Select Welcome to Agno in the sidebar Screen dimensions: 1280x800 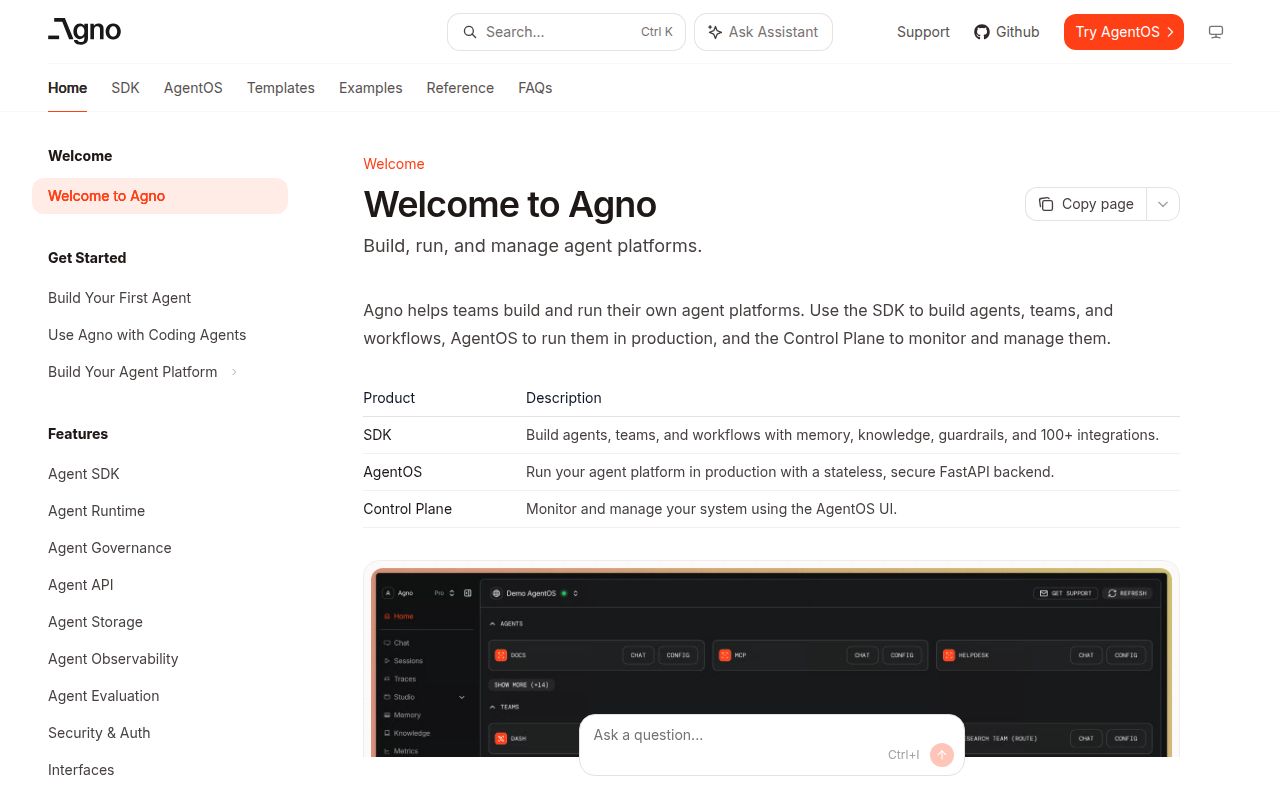coord(160,196)
